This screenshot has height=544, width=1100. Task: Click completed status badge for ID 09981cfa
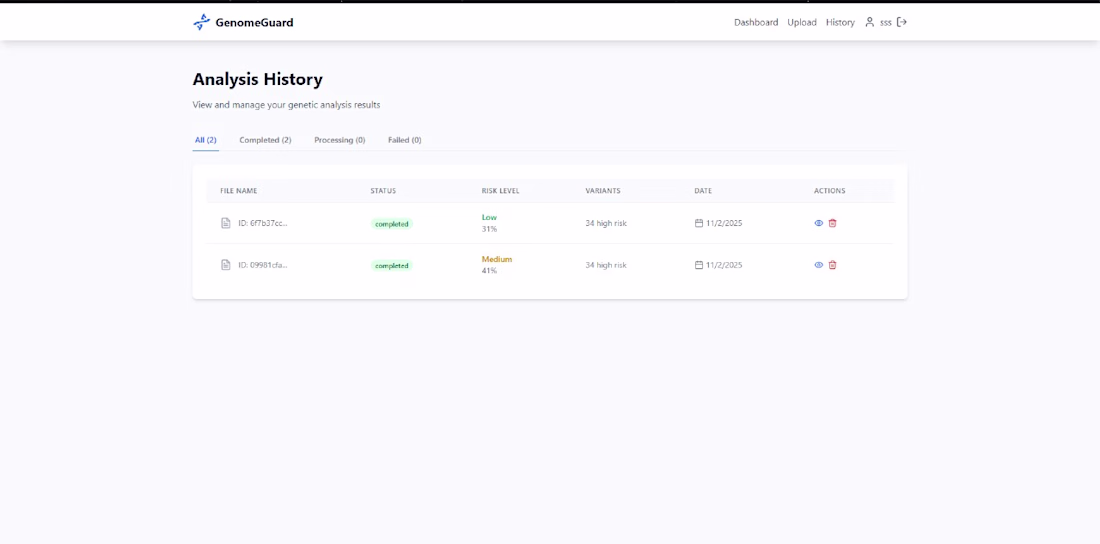392,266
